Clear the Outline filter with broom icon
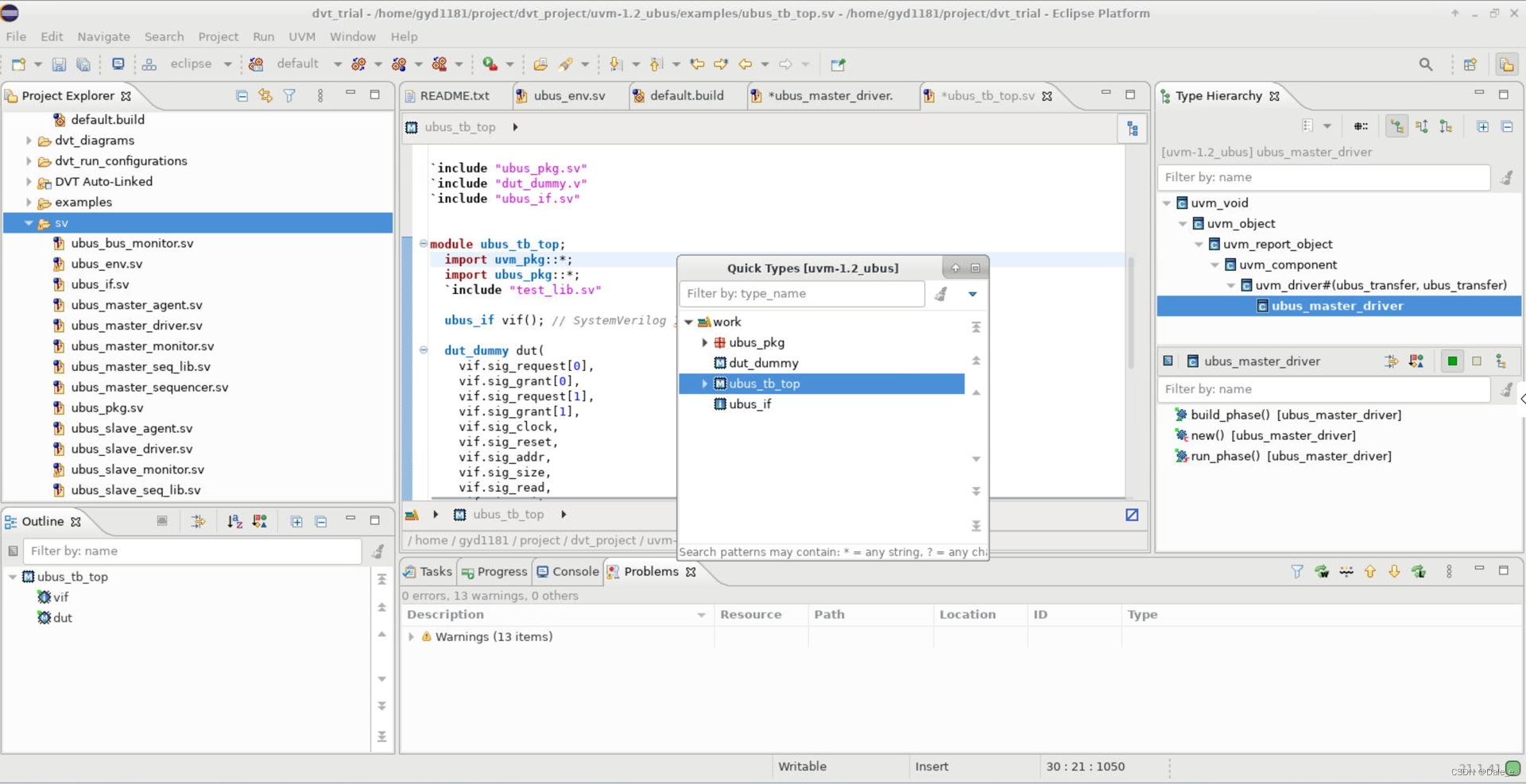This screenshot has height=784, width=1526. pyautogui.click(x=378, y=551)
